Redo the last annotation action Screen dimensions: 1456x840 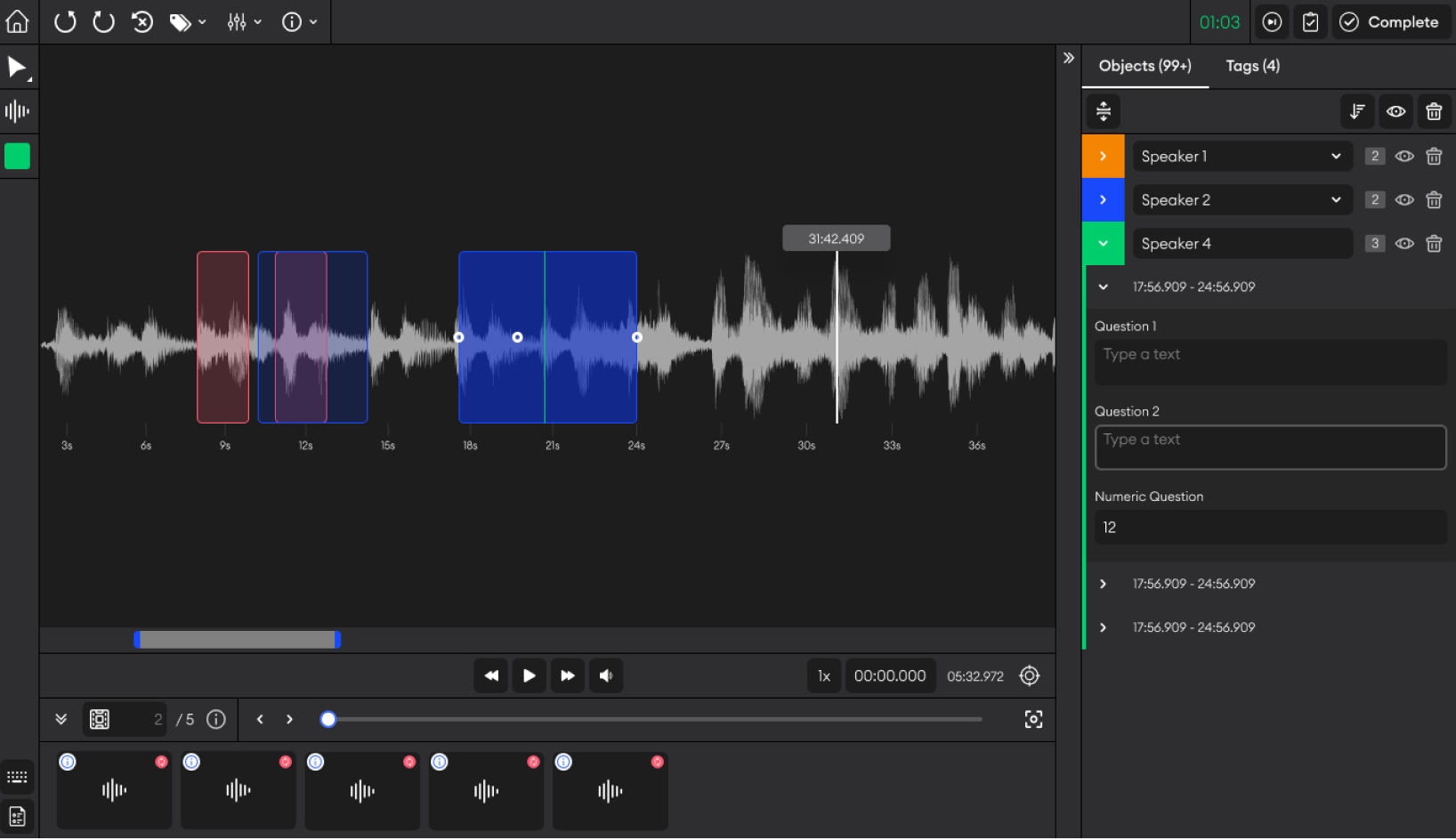(103, 22)
